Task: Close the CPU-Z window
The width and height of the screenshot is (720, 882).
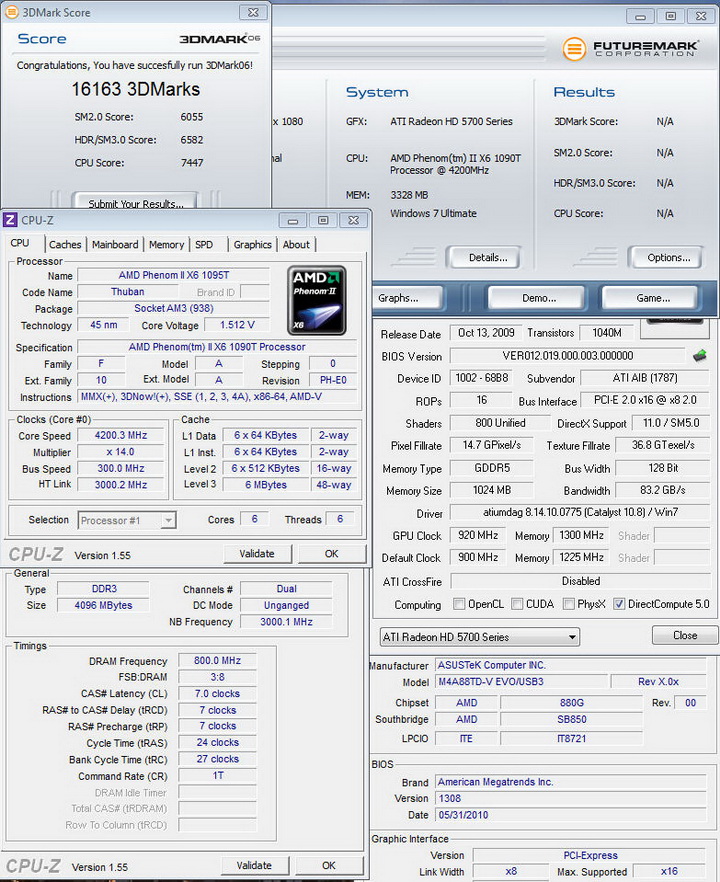Action: (354, 220)
